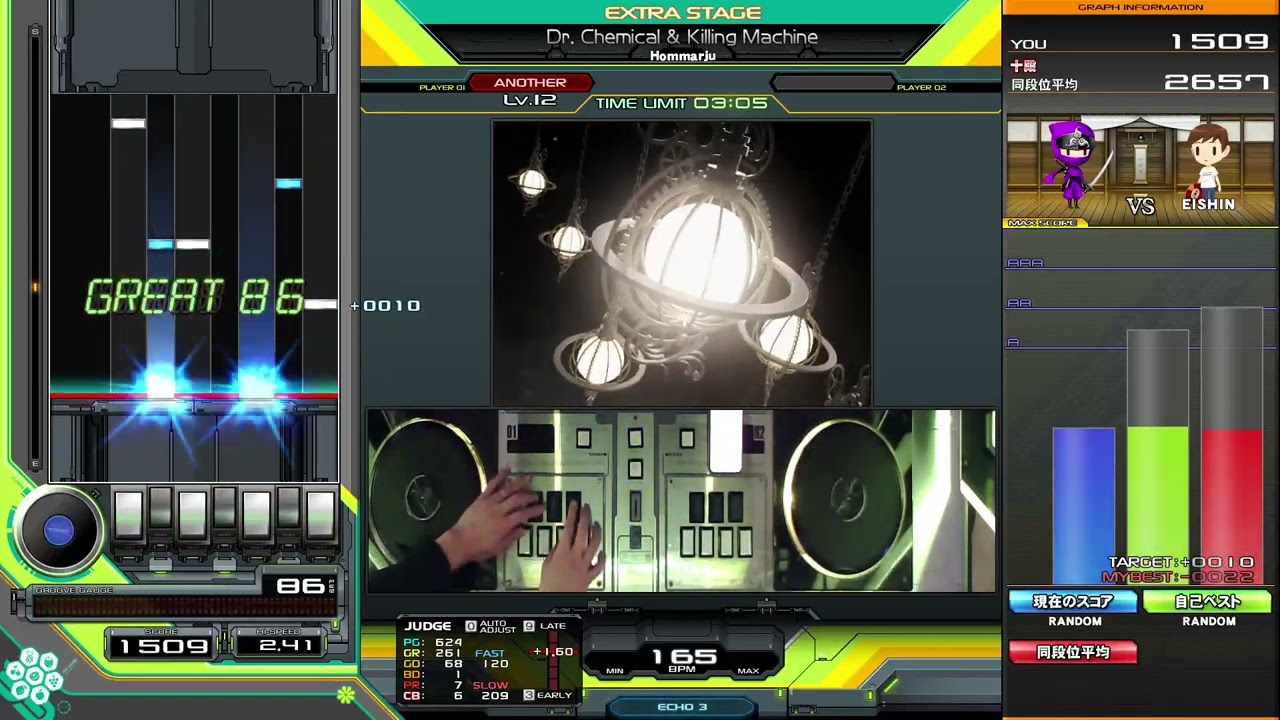Click the GR: 261 judge row
This screenshot has height=720, width=1280.
tap(432, 653)
